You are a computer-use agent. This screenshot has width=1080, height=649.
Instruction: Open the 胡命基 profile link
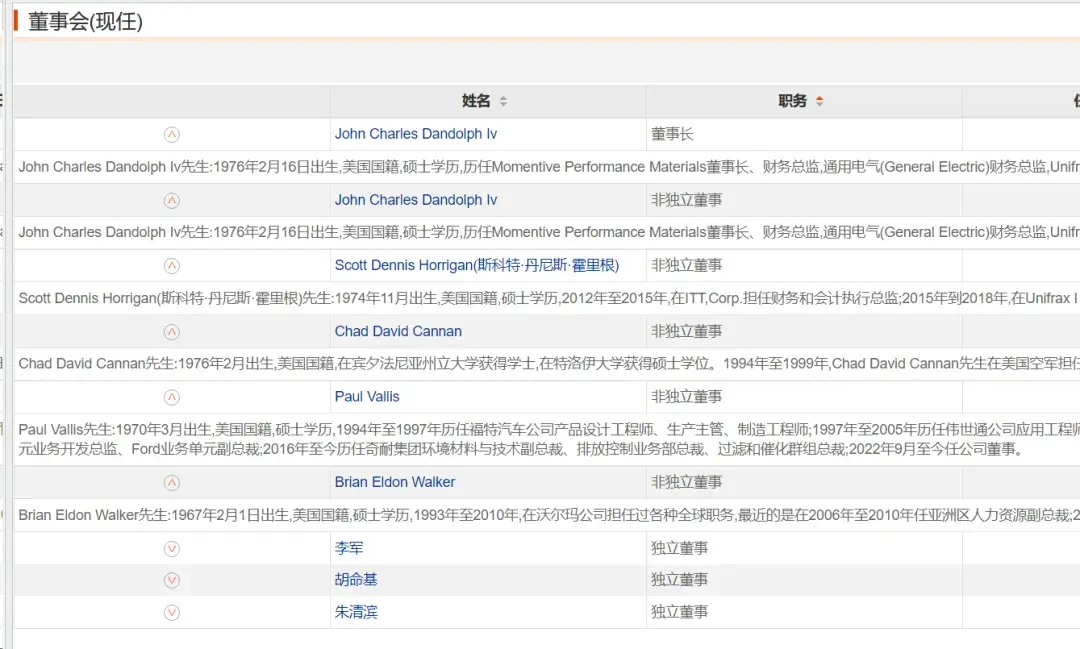(356, 580)
